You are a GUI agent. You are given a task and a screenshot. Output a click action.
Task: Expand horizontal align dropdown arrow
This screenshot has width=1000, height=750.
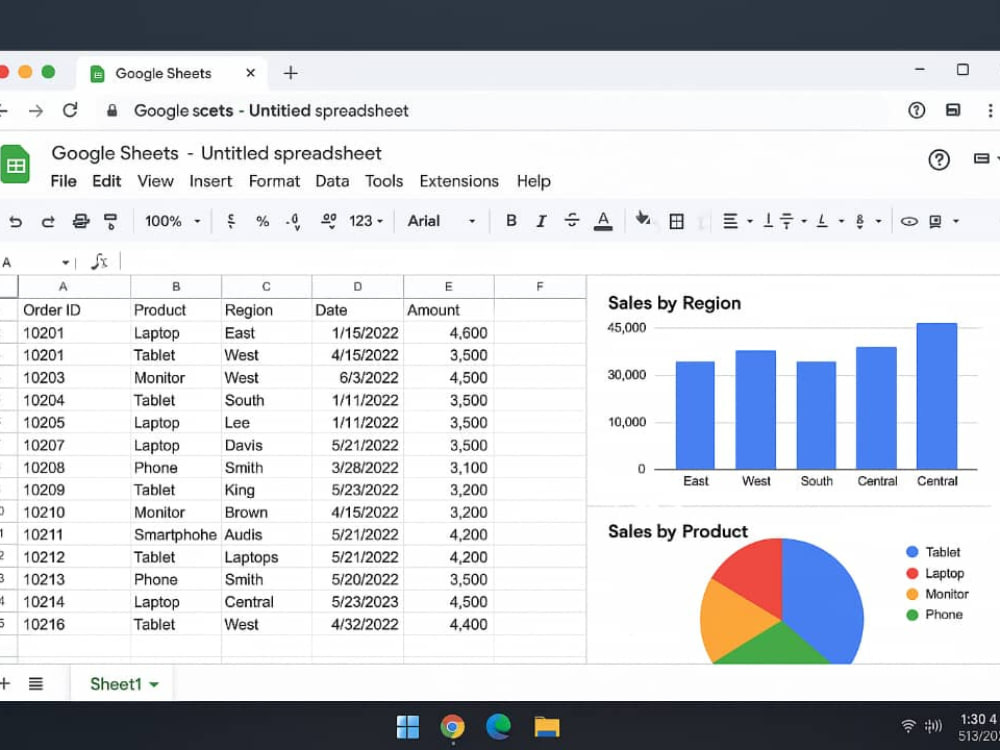(750, 221)
